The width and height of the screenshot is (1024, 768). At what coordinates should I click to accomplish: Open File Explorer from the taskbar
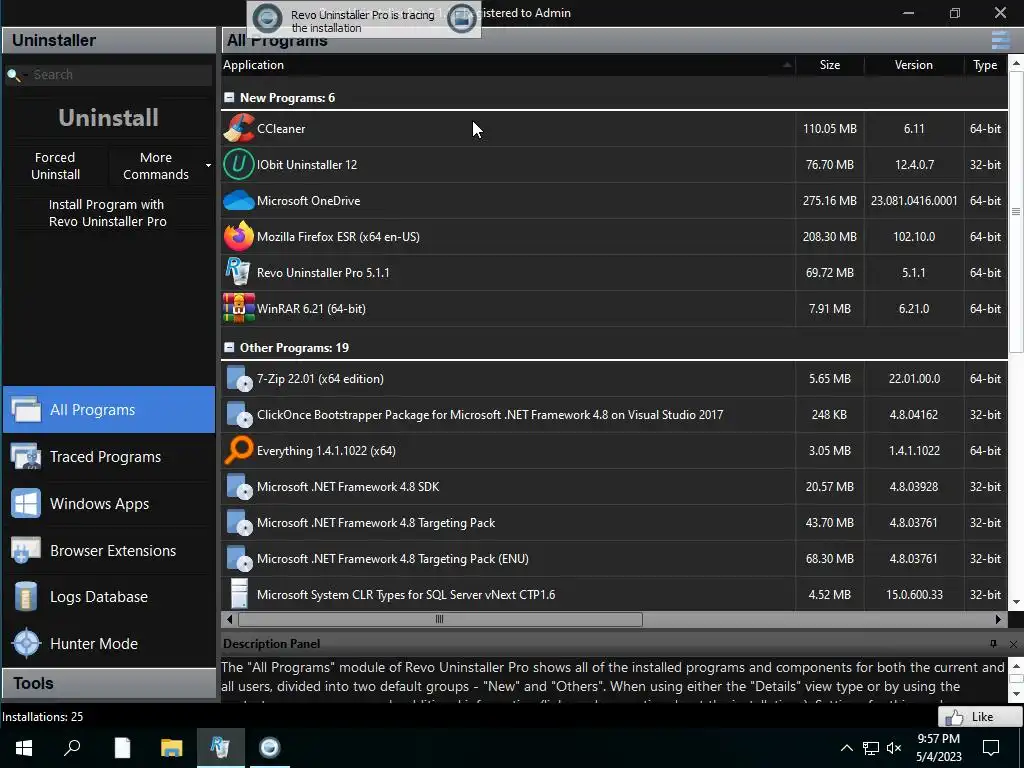pyautogui.click(x=171, y=748)
